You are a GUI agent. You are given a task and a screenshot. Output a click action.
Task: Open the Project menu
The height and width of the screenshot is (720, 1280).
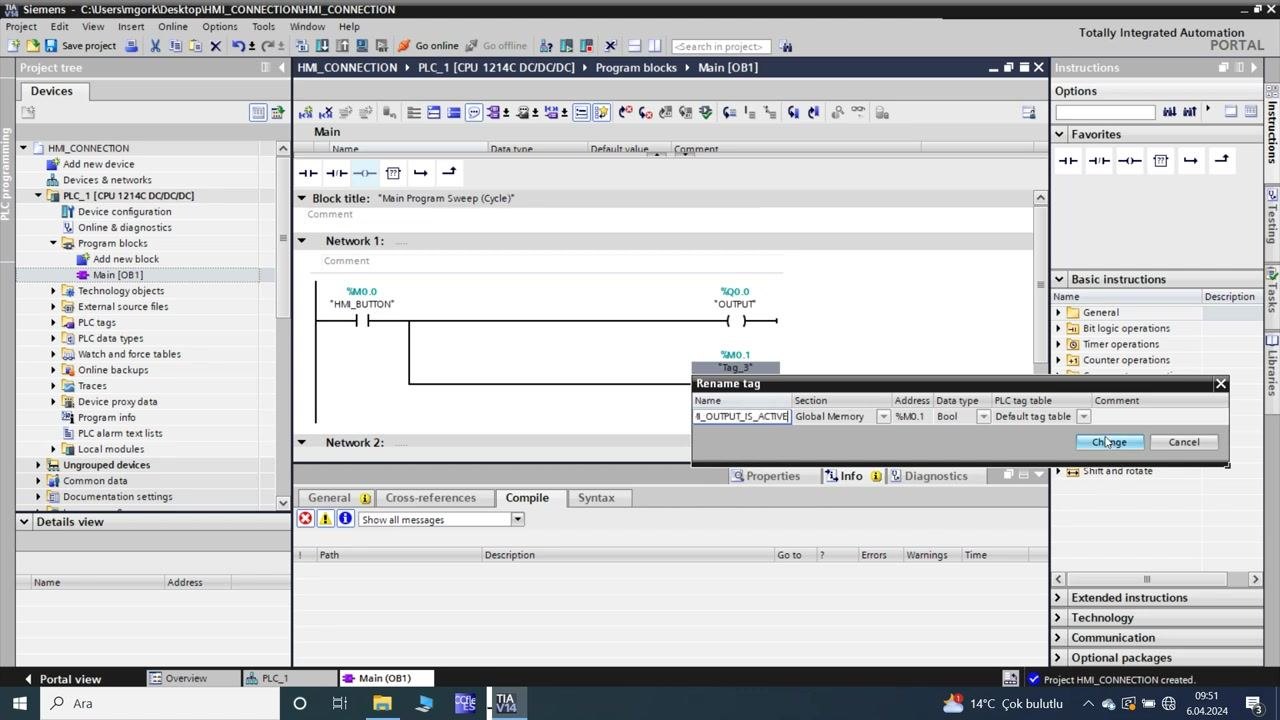tap(21, 27)
